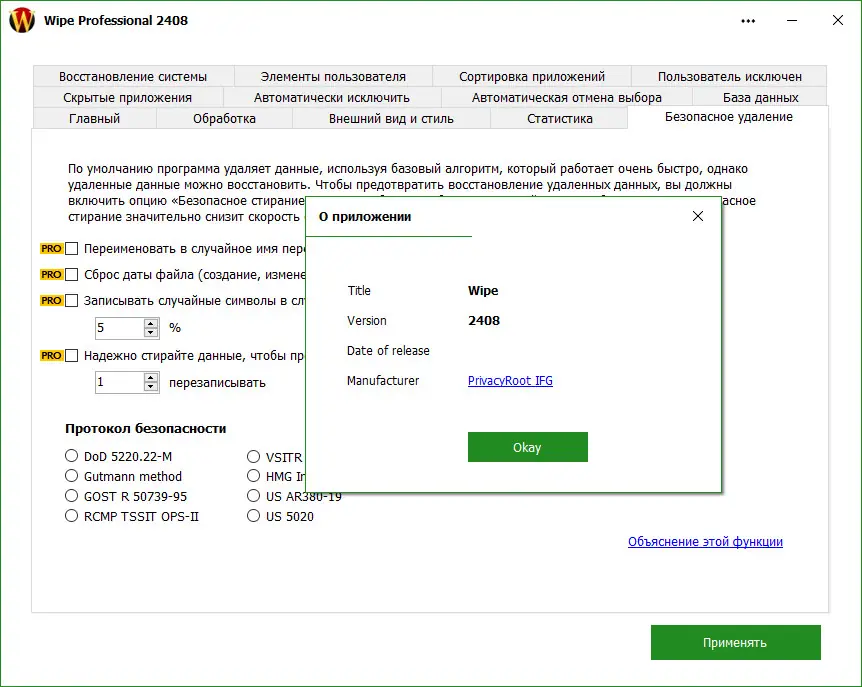Switch to Элементы пользователя tab
This screenshot has height=687, width=862.
click(x=333, y=76)
